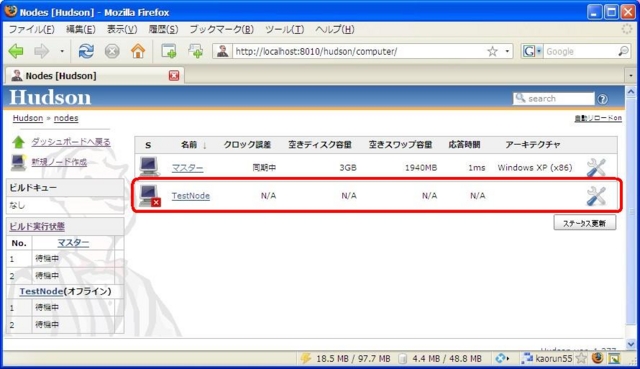The image size is (640, 369).
Task: Click the new tab toolbar icon
Action: [x=169, y=51]
